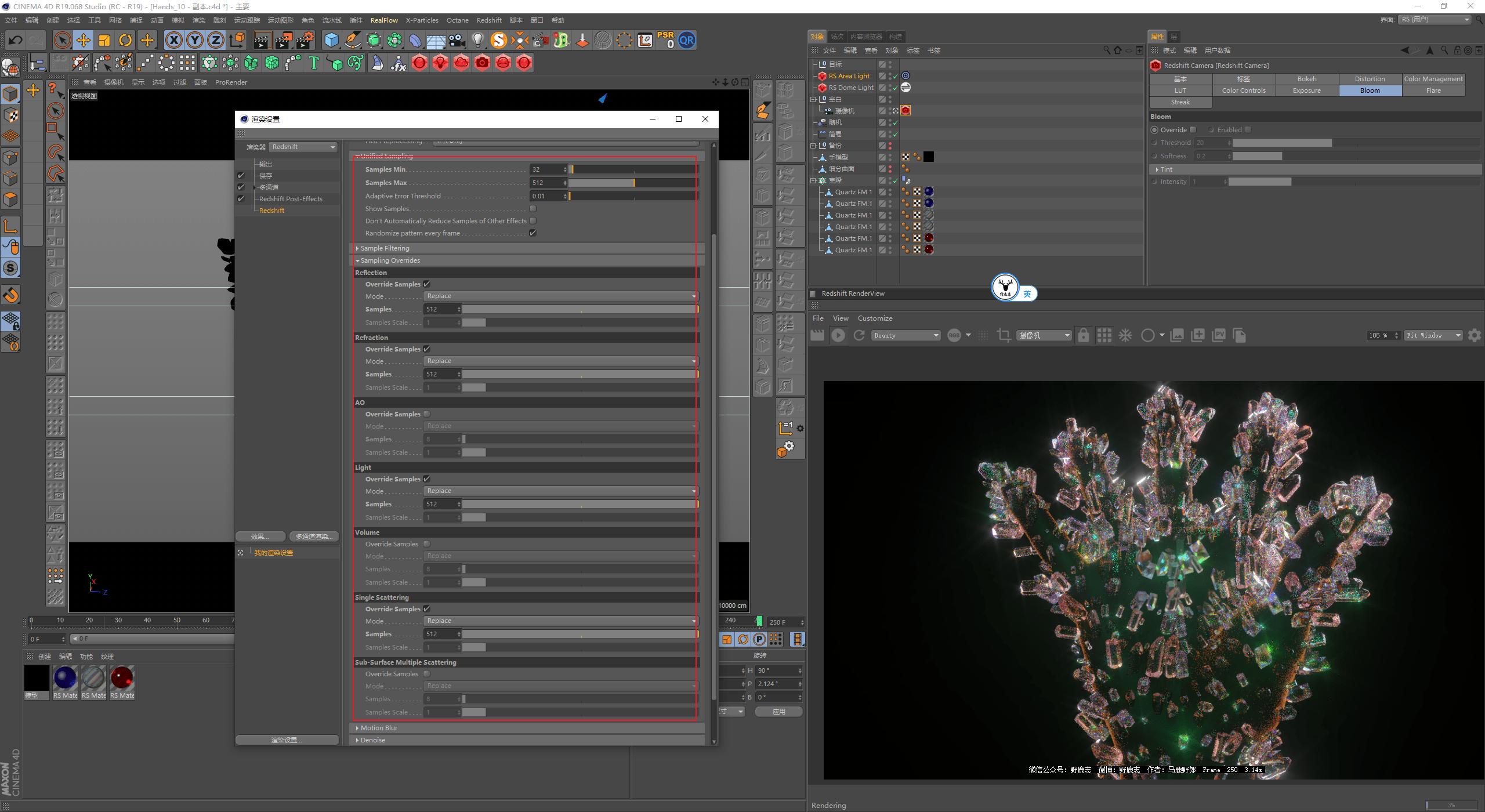Select the Rotate tool icon
1485x812 pixels.
point(125,41)
